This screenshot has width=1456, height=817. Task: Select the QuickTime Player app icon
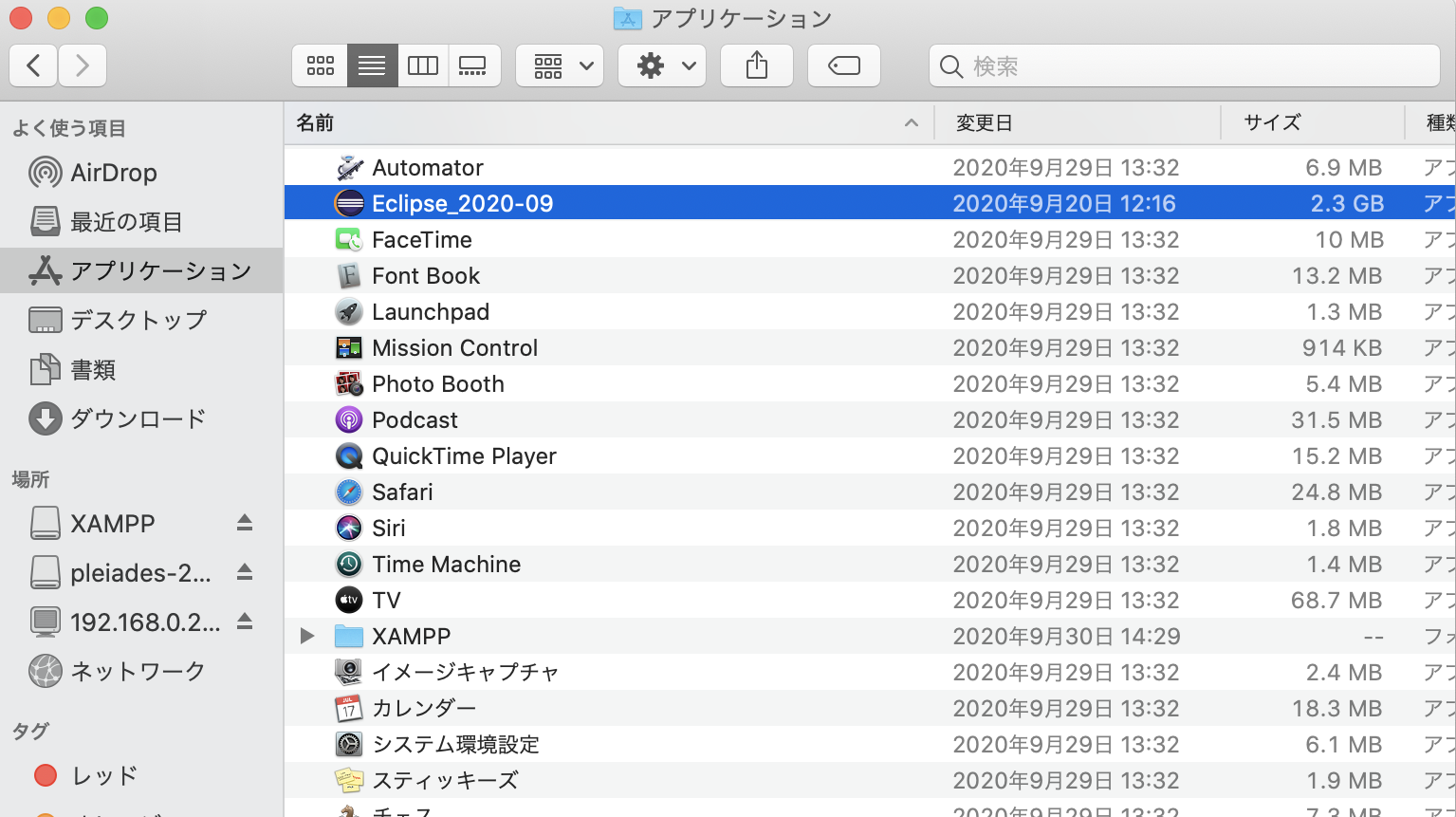coord(349,455)
